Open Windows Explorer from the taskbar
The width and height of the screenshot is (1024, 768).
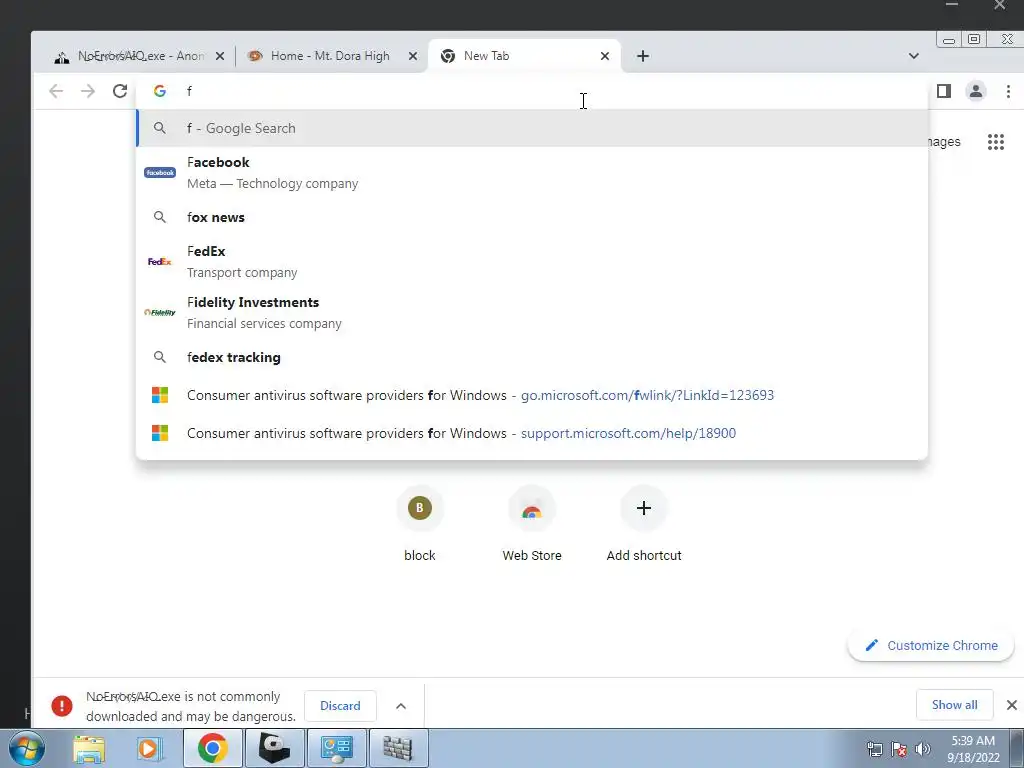point(89,749)
